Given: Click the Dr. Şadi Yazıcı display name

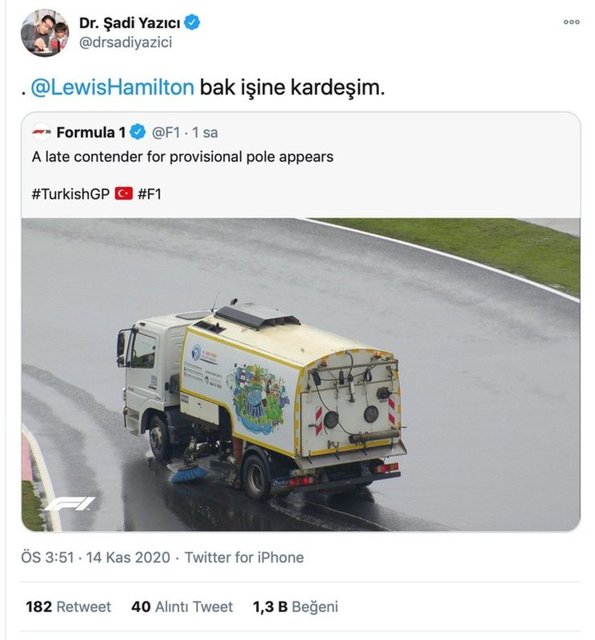Looking at the screenshot, I should [129, 23].
